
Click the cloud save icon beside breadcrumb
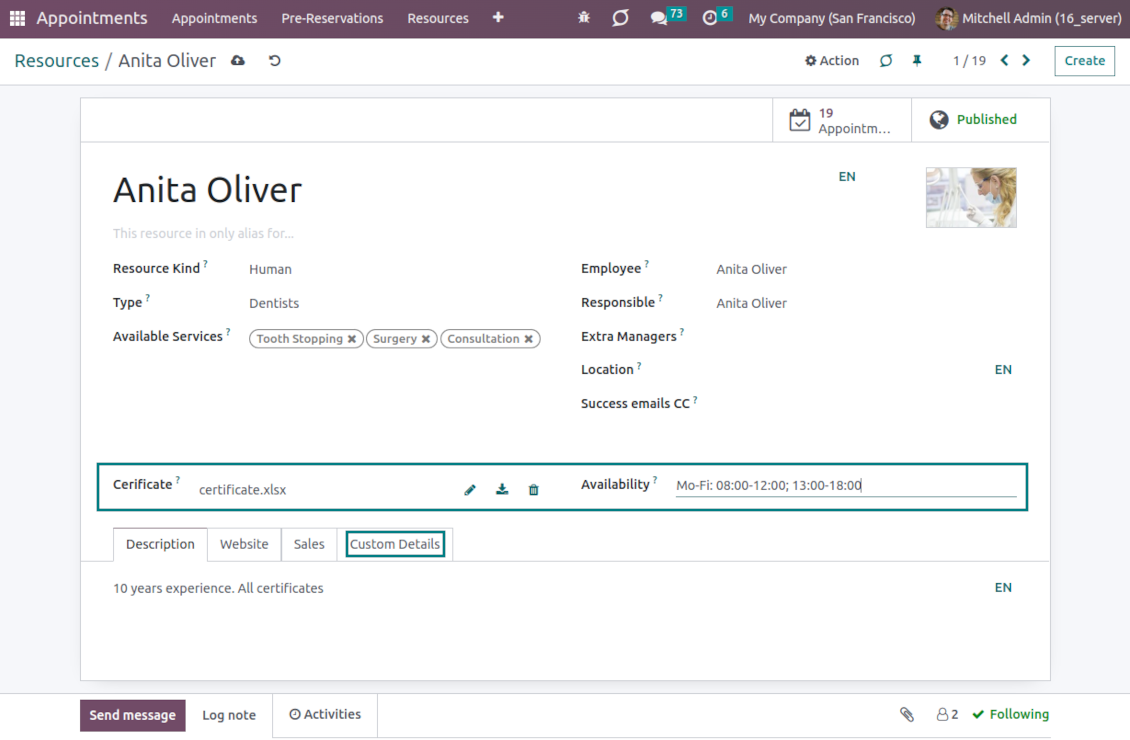238,61
